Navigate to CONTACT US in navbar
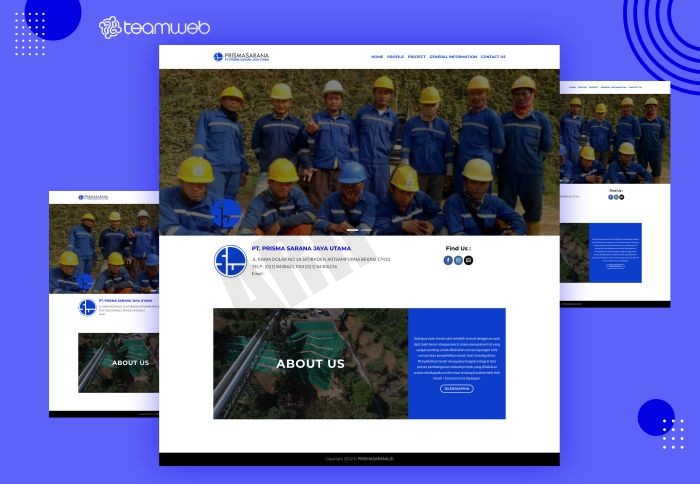 tap(493, 57)
